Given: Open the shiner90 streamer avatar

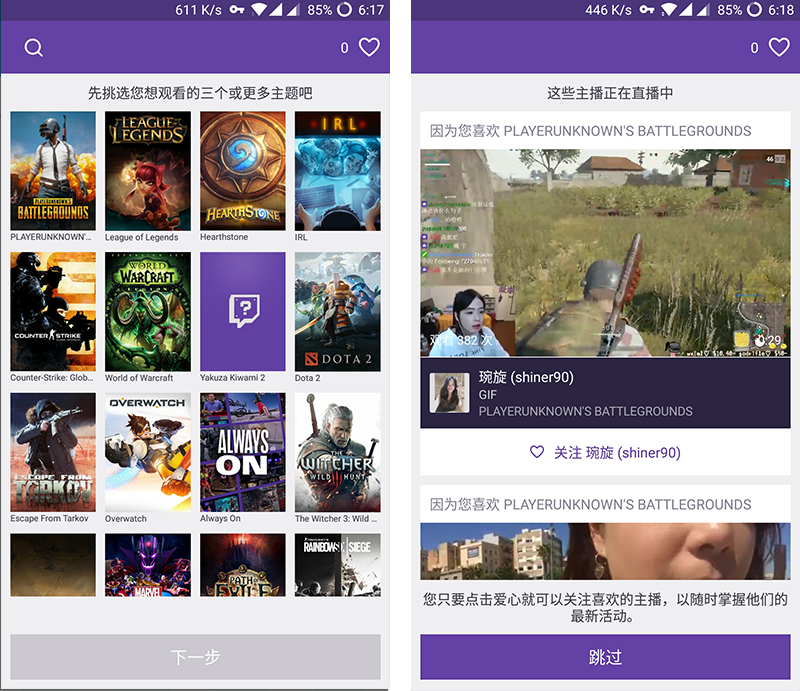Looking at the screenshot, I should pos(449,393).
